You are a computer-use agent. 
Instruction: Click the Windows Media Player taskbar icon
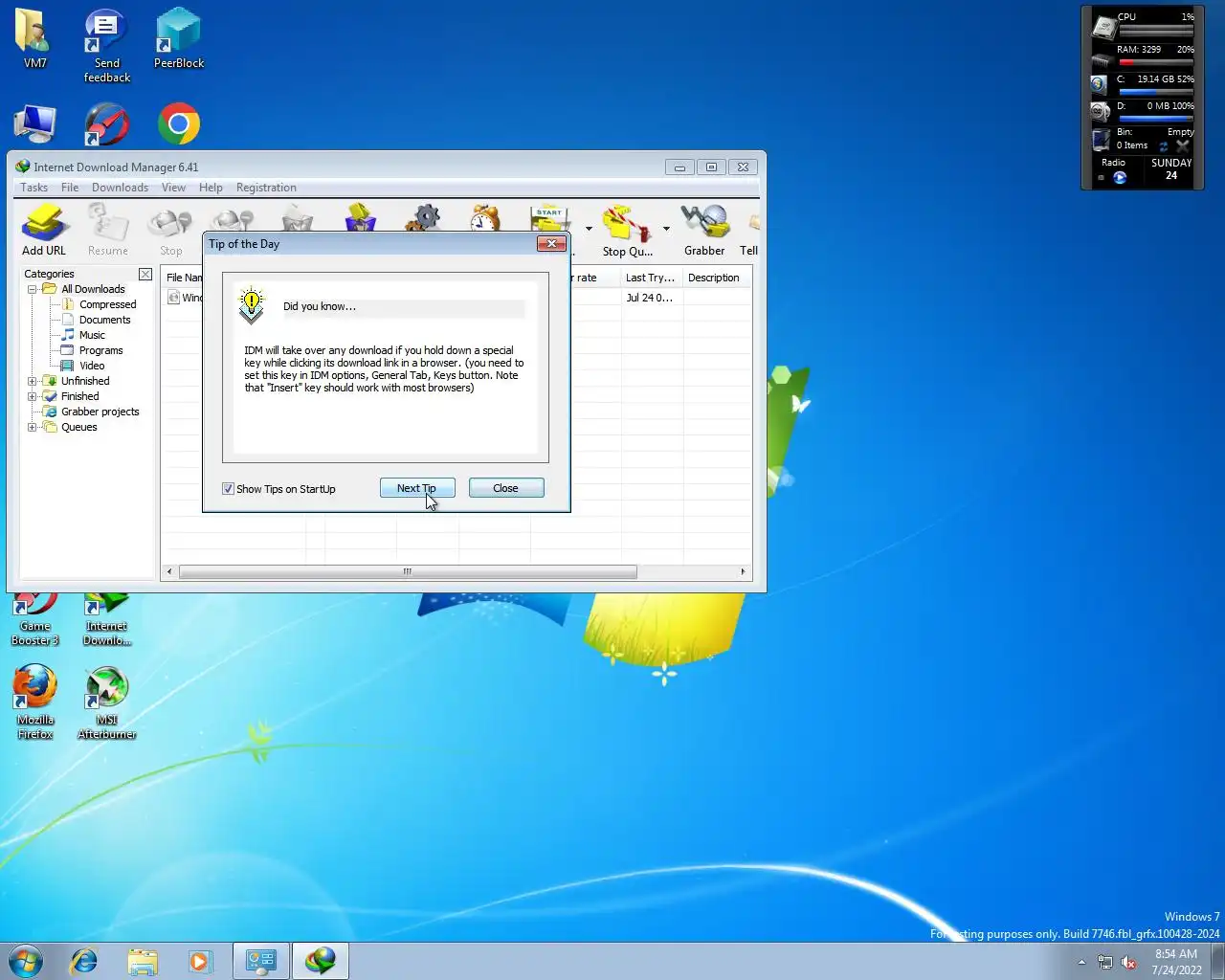point(200,961)
